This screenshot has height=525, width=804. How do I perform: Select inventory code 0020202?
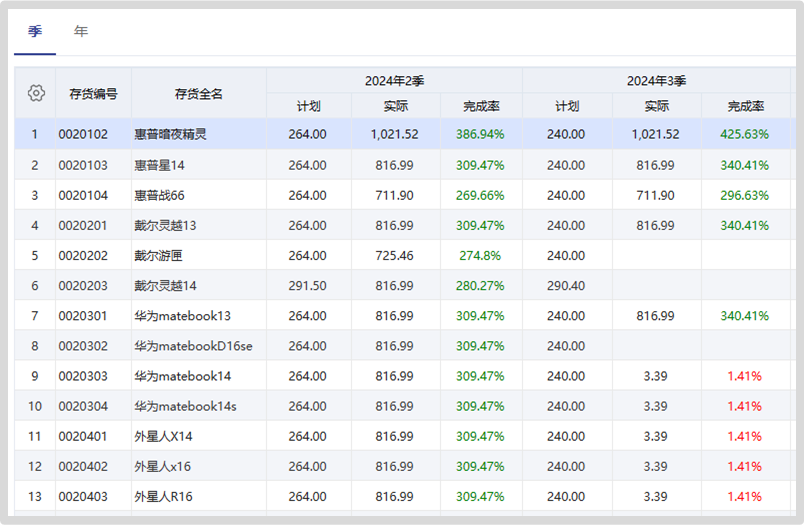point(83,255)
